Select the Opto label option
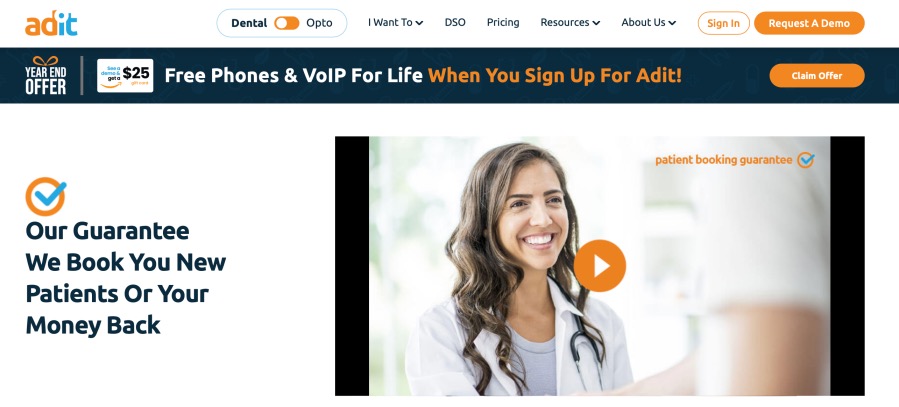The height and width of the screenshot is (407, 899). click(x=319, y=23)
